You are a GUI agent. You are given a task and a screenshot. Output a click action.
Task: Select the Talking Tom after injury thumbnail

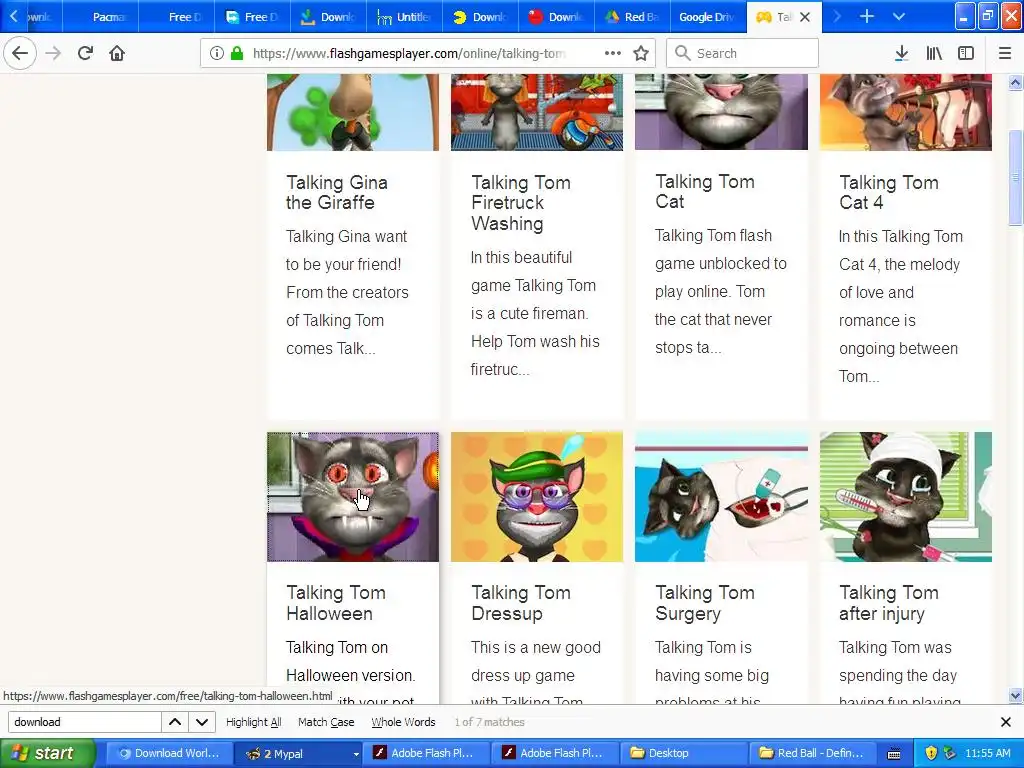click(906, 497)
